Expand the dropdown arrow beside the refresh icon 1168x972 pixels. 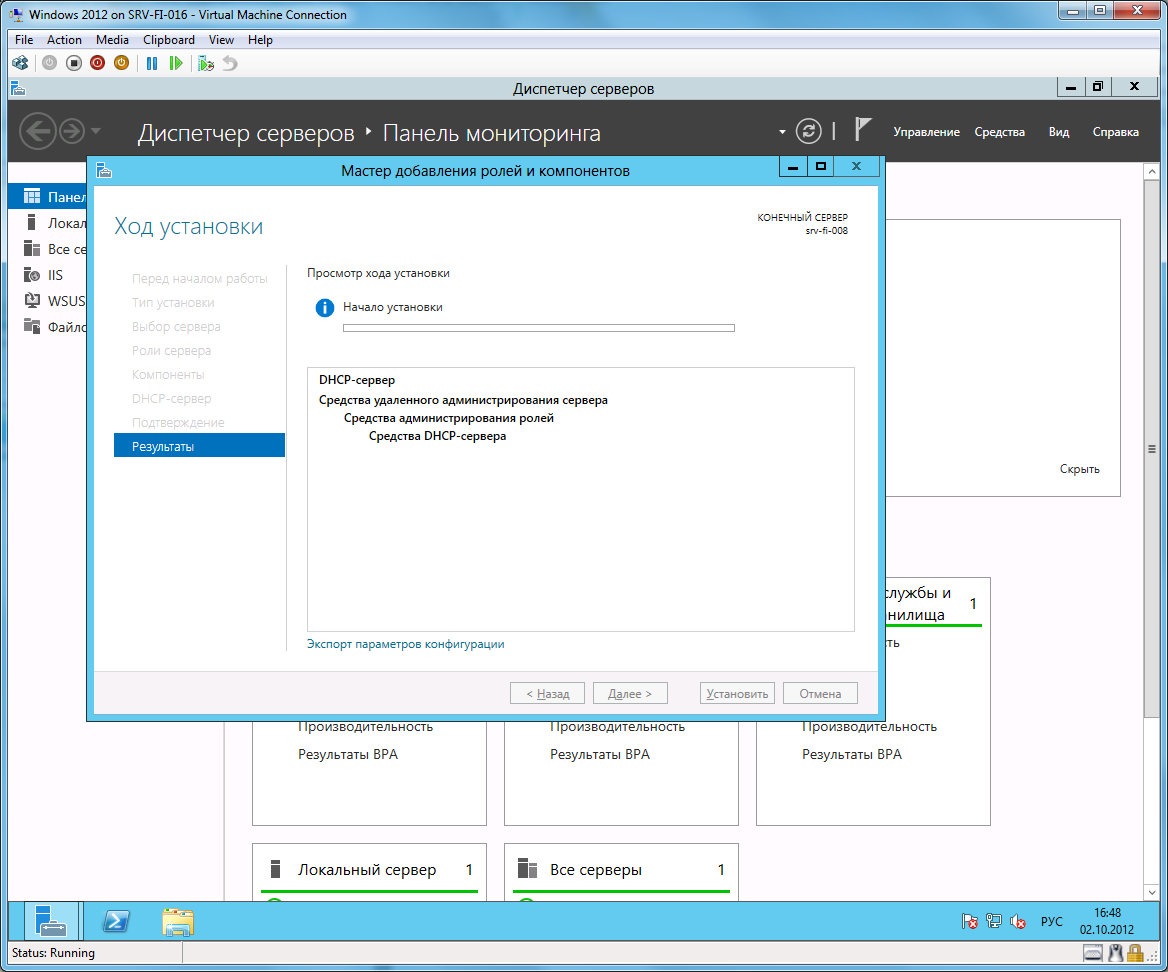[x=782, y=132]
